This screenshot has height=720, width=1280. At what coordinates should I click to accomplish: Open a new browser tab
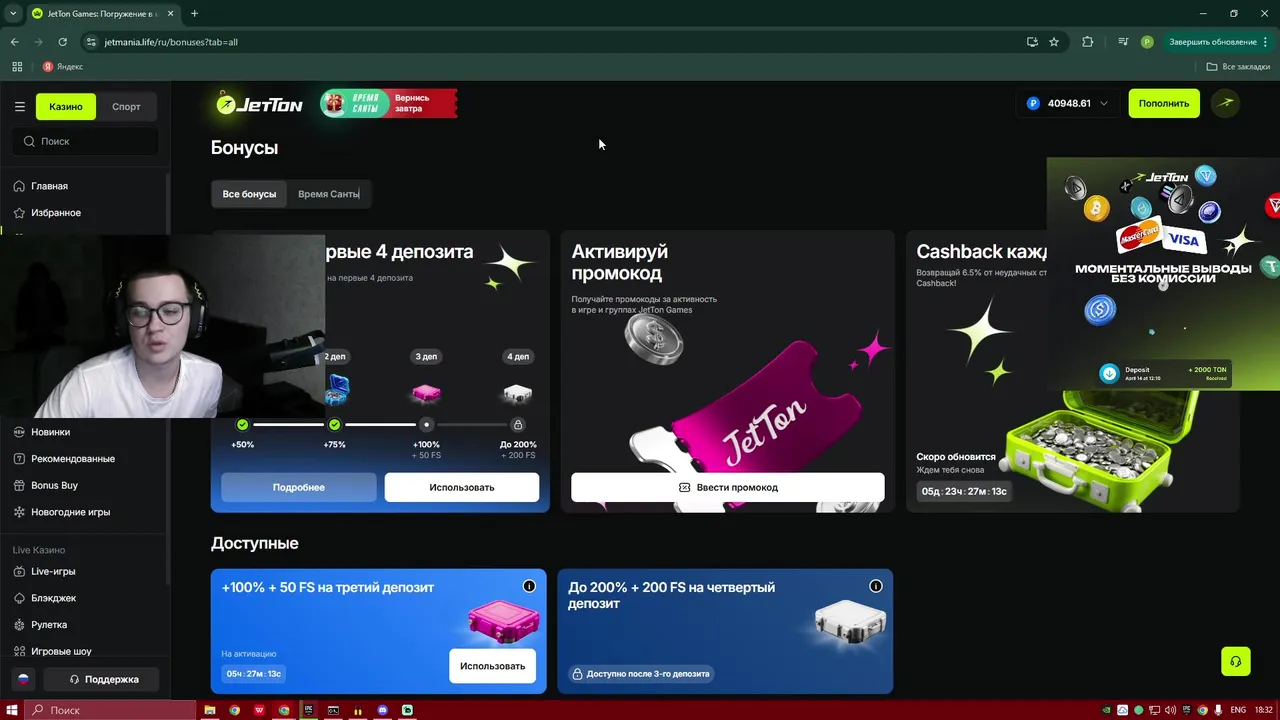tap(194, 13)
